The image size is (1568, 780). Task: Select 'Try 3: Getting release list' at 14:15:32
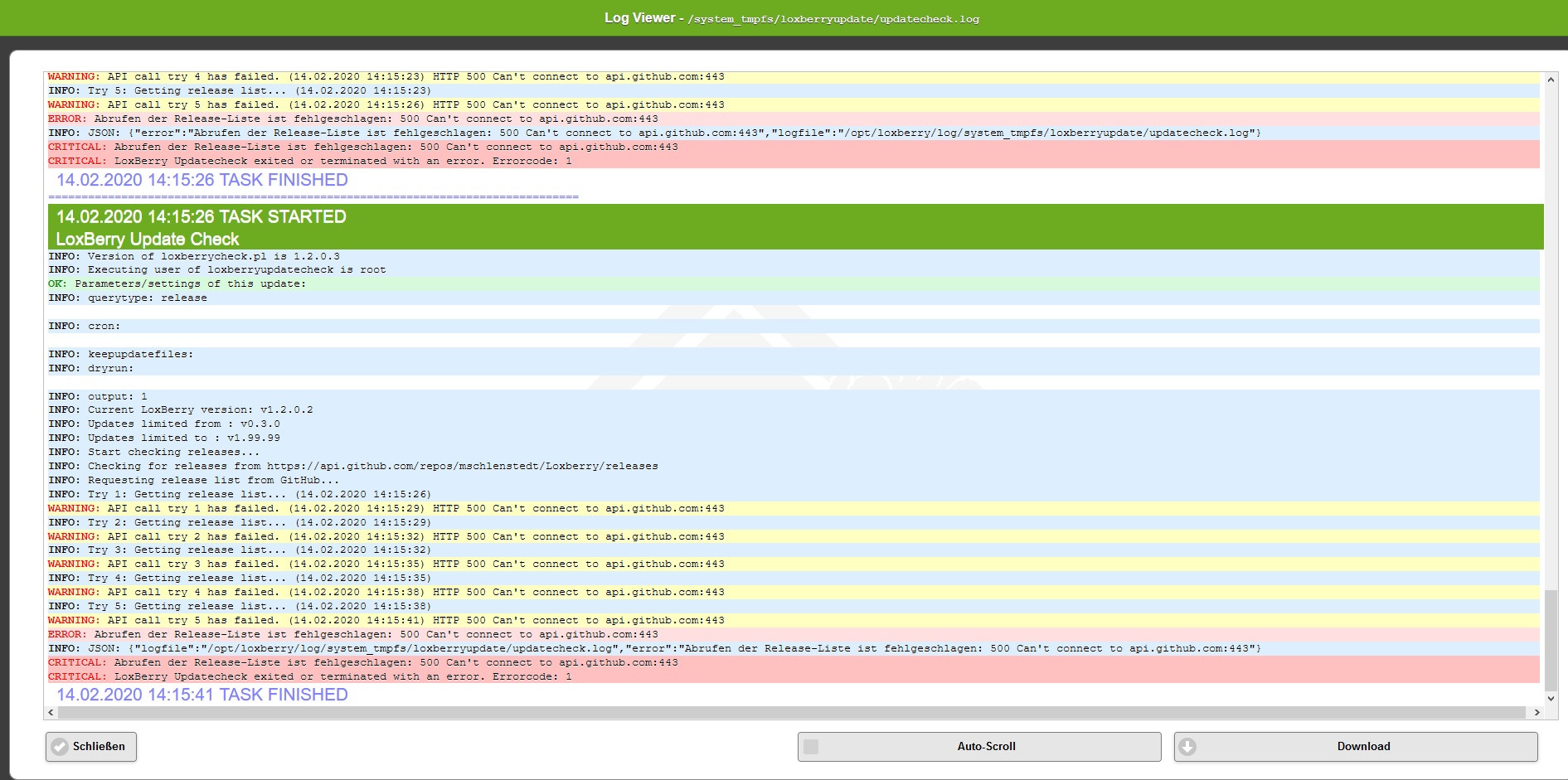click(794, 550)
